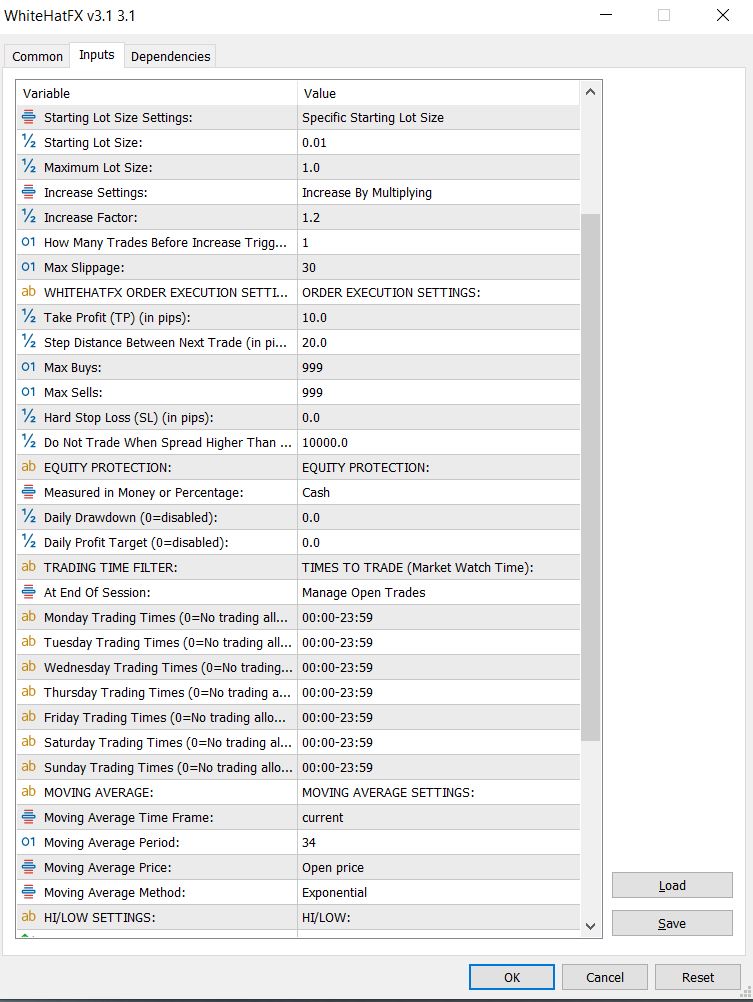Click the enum icon beside Moving Average Method
Image resolution: width=753 pixels, height=1002 pixels.
pos(29,891)
